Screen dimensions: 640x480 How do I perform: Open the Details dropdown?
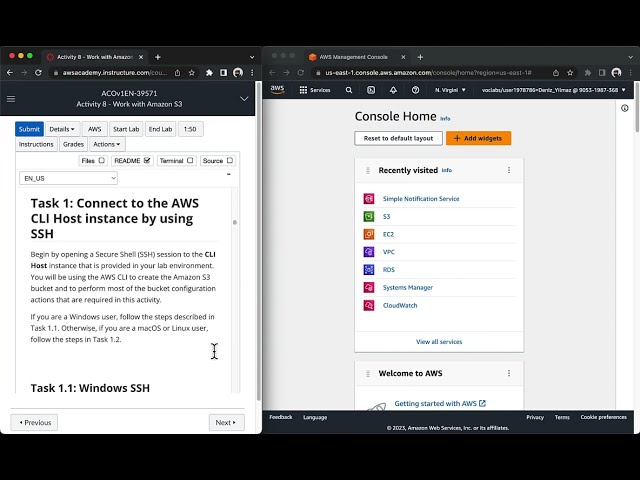click(62, 129)
